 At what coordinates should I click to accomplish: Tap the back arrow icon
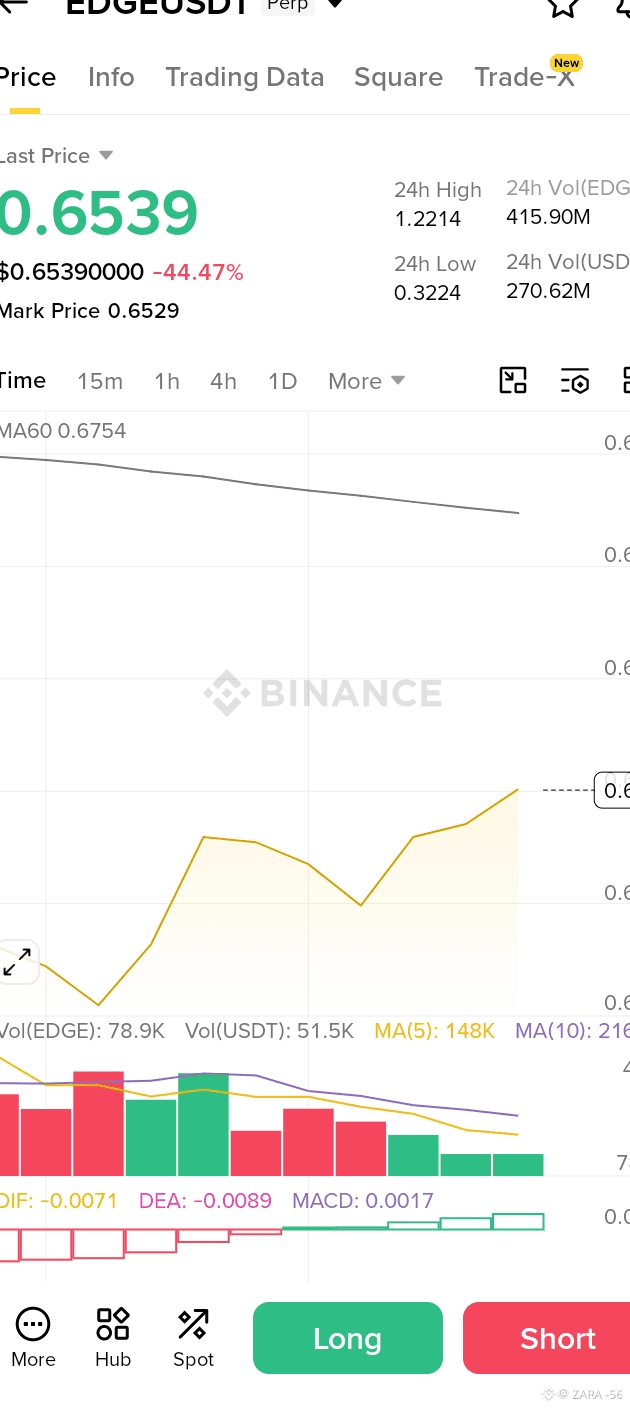[x=12, y=4]
